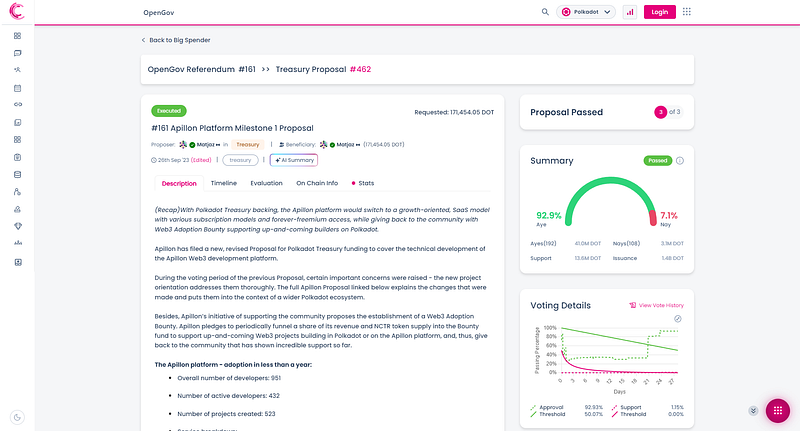Toggle dark mode moon icon in sidebar
This screenshot has width=800, height=431.
tap(17, 417)
